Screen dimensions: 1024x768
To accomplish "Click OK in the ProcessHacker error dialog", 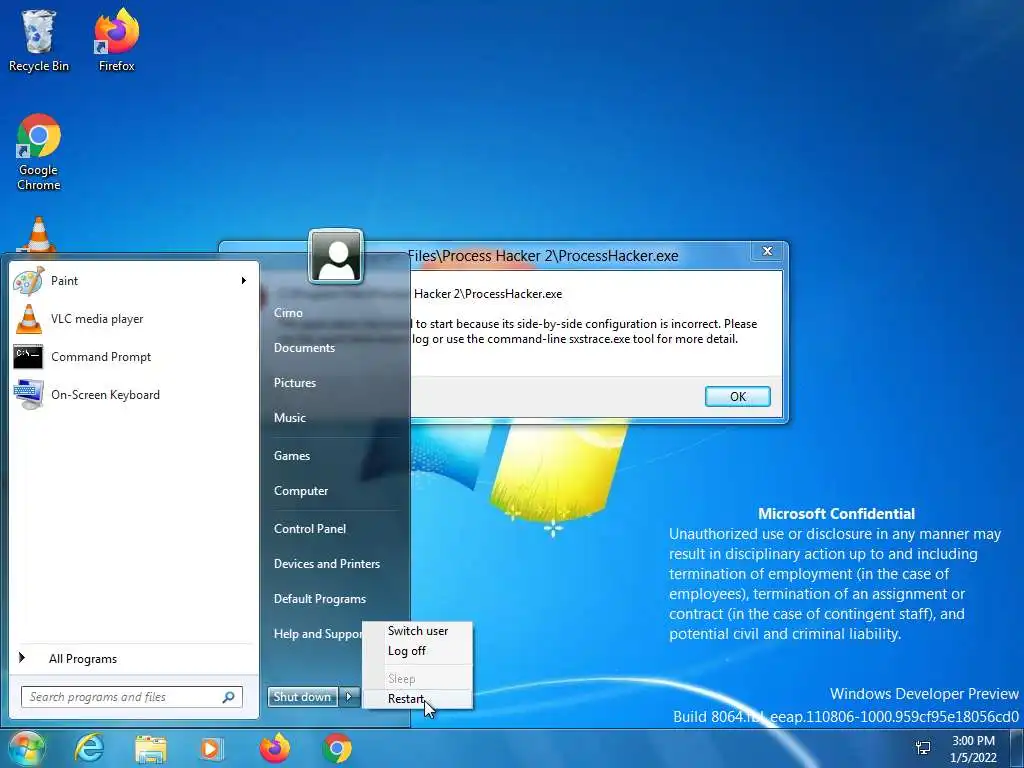I will (737, 396).
